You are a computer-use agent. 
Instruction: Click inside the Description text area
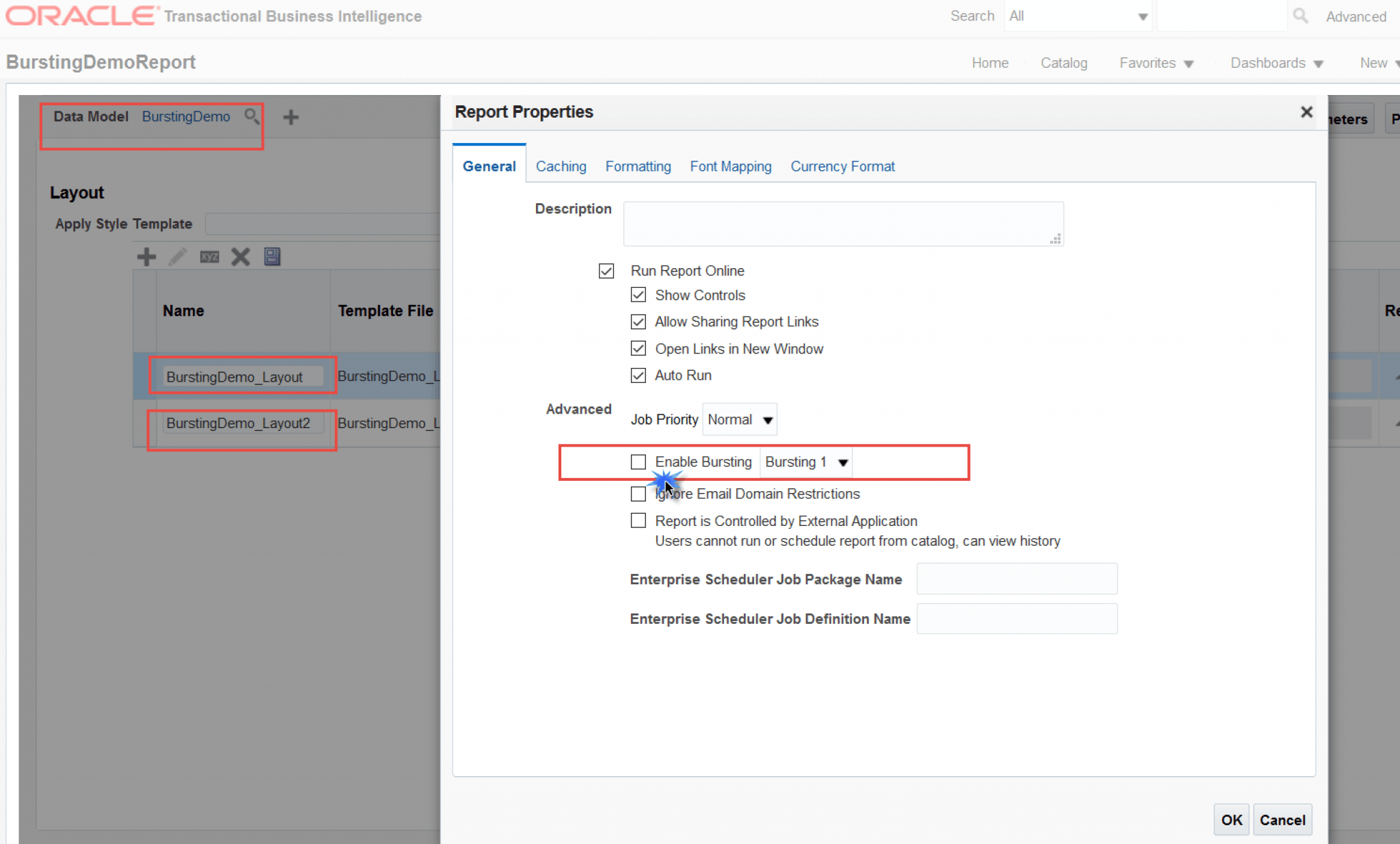pos(842,223)
